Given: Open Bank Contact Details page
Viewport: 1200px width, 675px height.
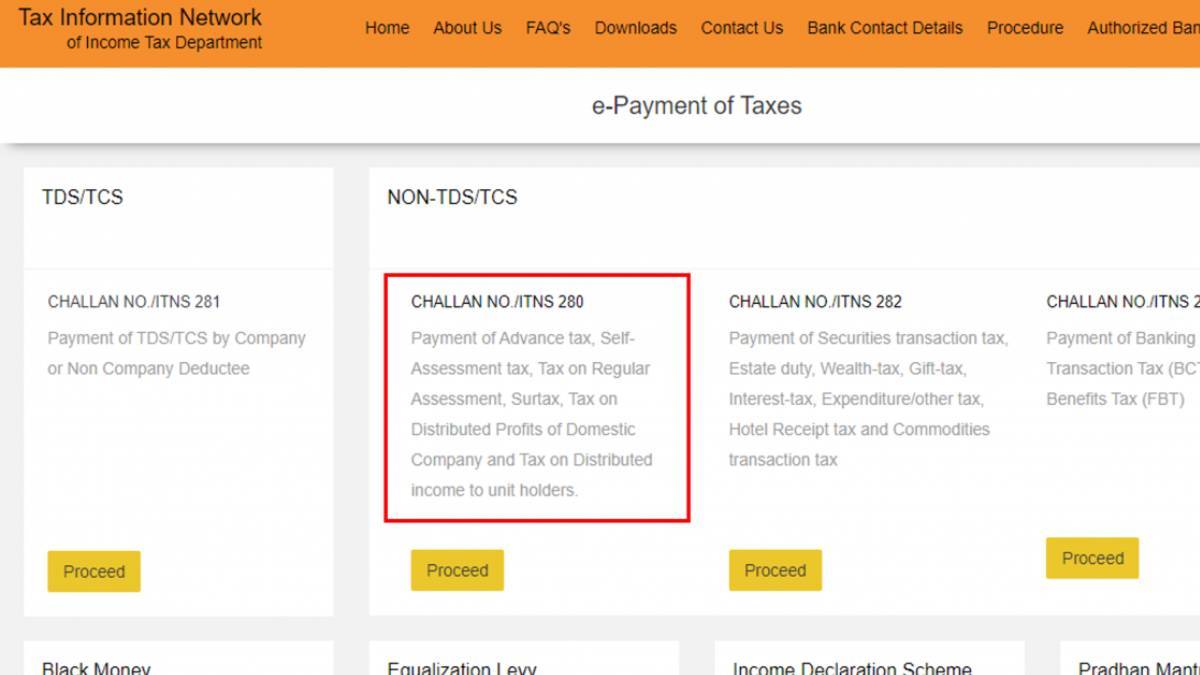Looking at the screenshot, I should tap(885, 28).
